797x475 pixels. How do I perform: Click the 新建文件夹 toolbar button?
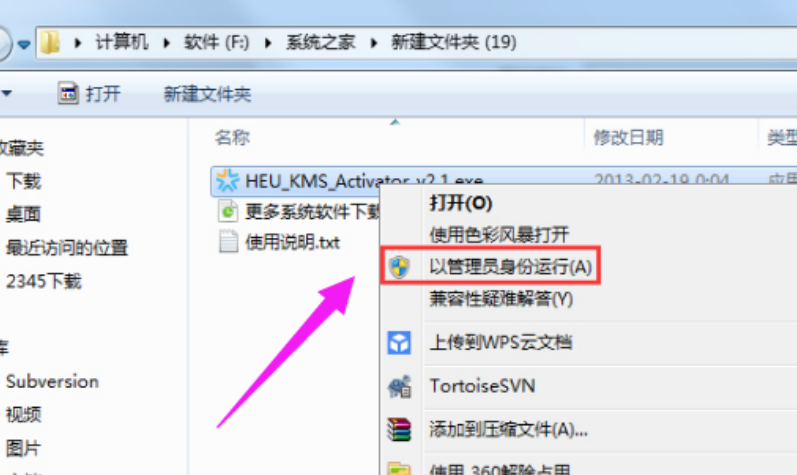point(207,94)
